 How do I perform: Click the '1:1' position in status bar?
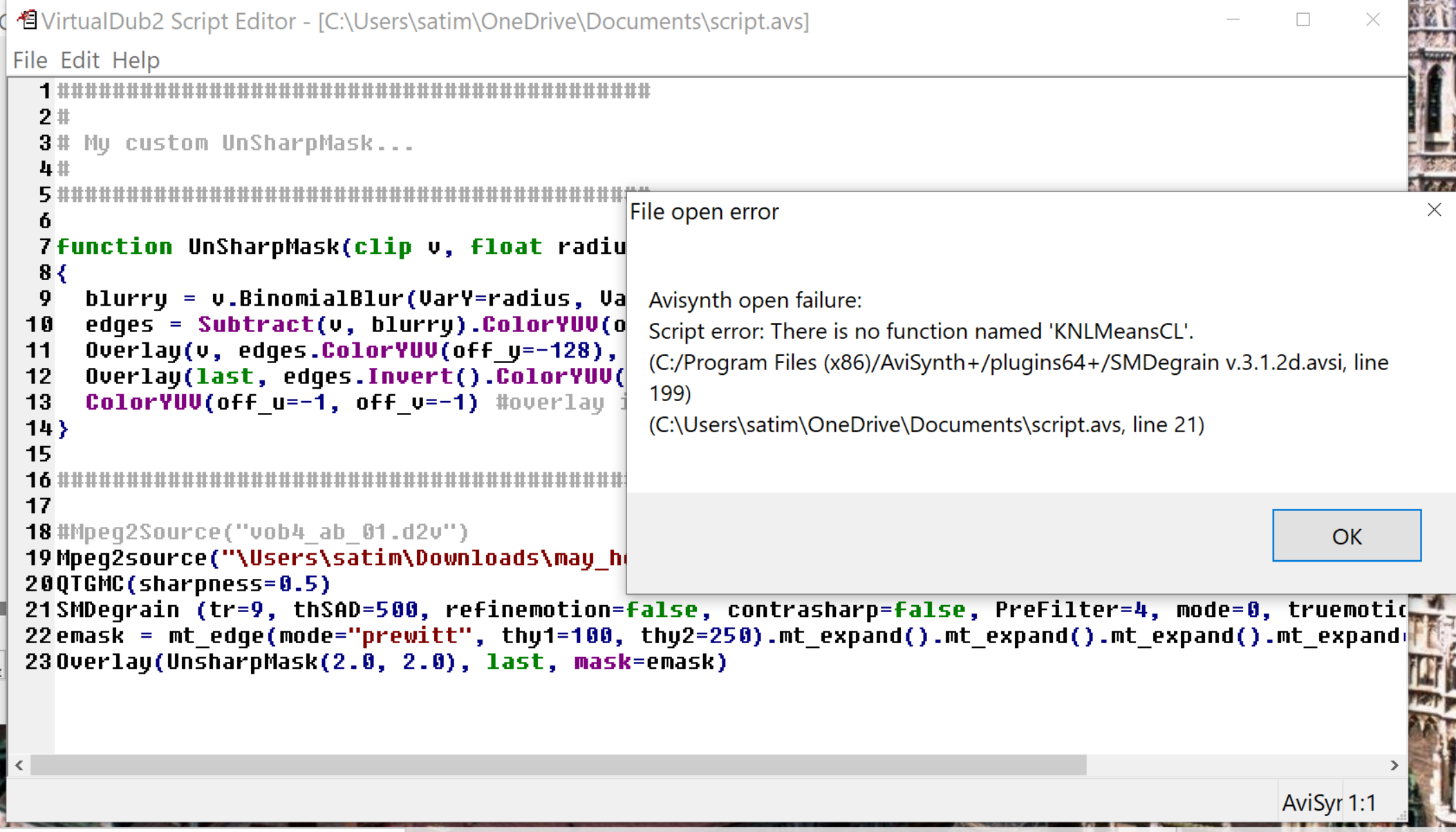click(1362, 803)
